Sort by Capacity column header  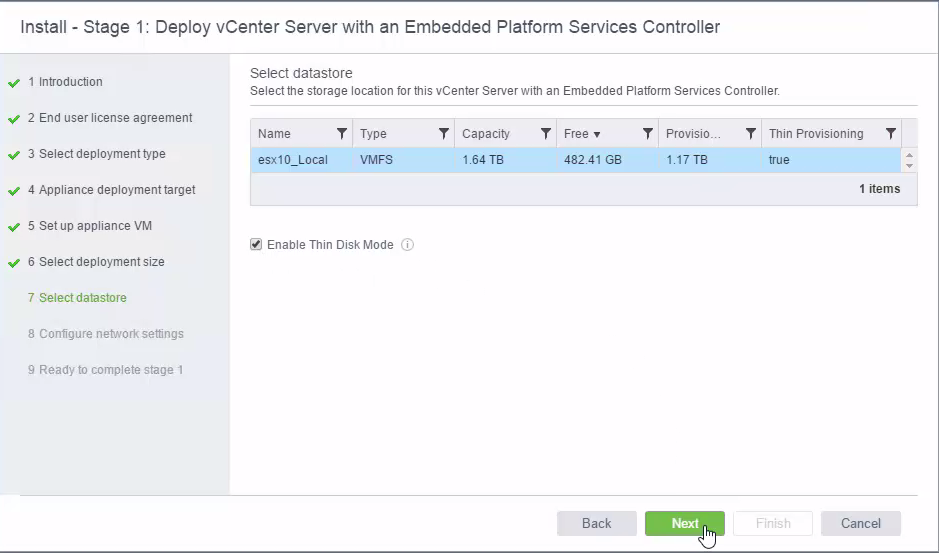coord(486,134)
